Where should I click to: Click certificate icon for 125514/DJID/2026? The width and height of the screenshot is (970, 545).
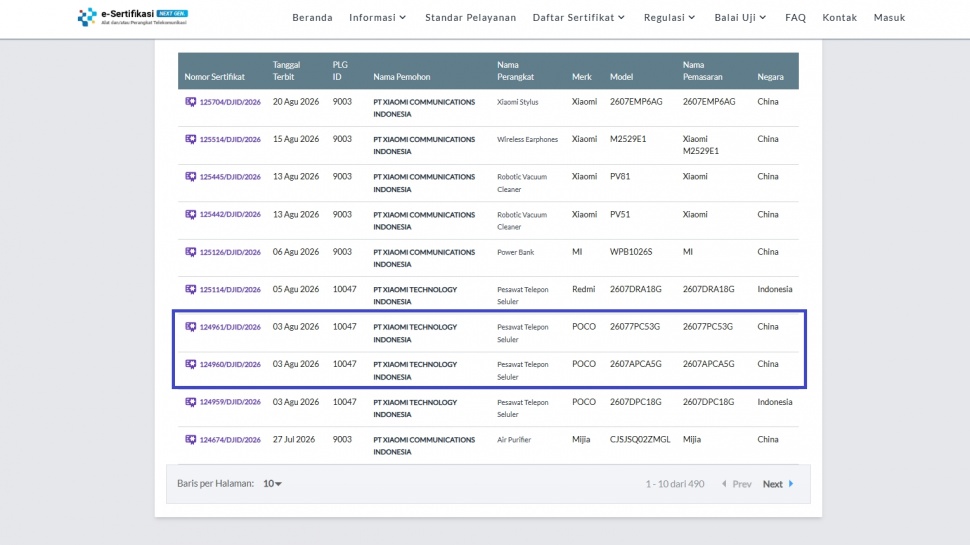point(191,139)
